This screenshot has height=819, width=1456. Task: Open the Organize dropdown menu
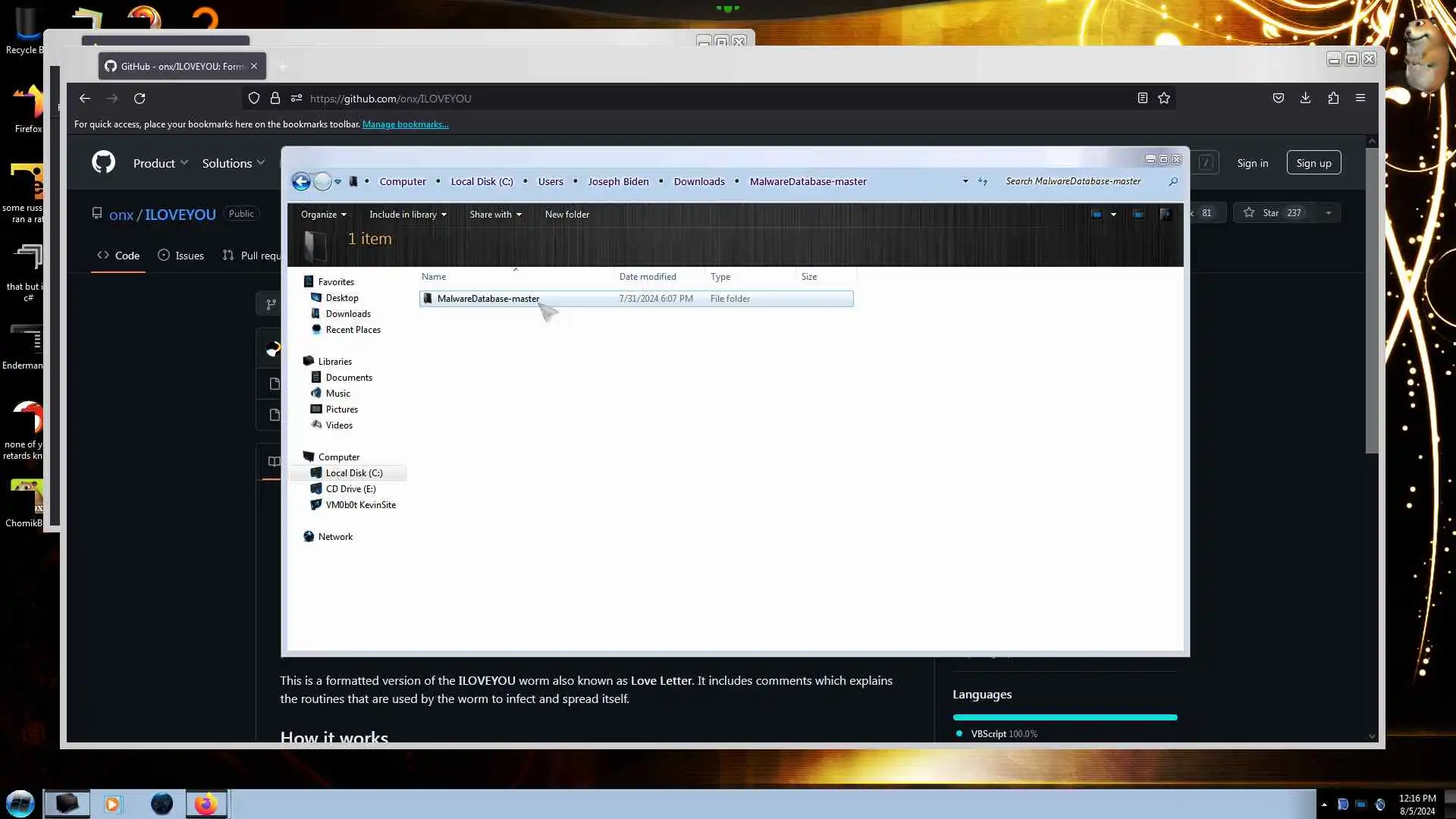tap(323, 215)
